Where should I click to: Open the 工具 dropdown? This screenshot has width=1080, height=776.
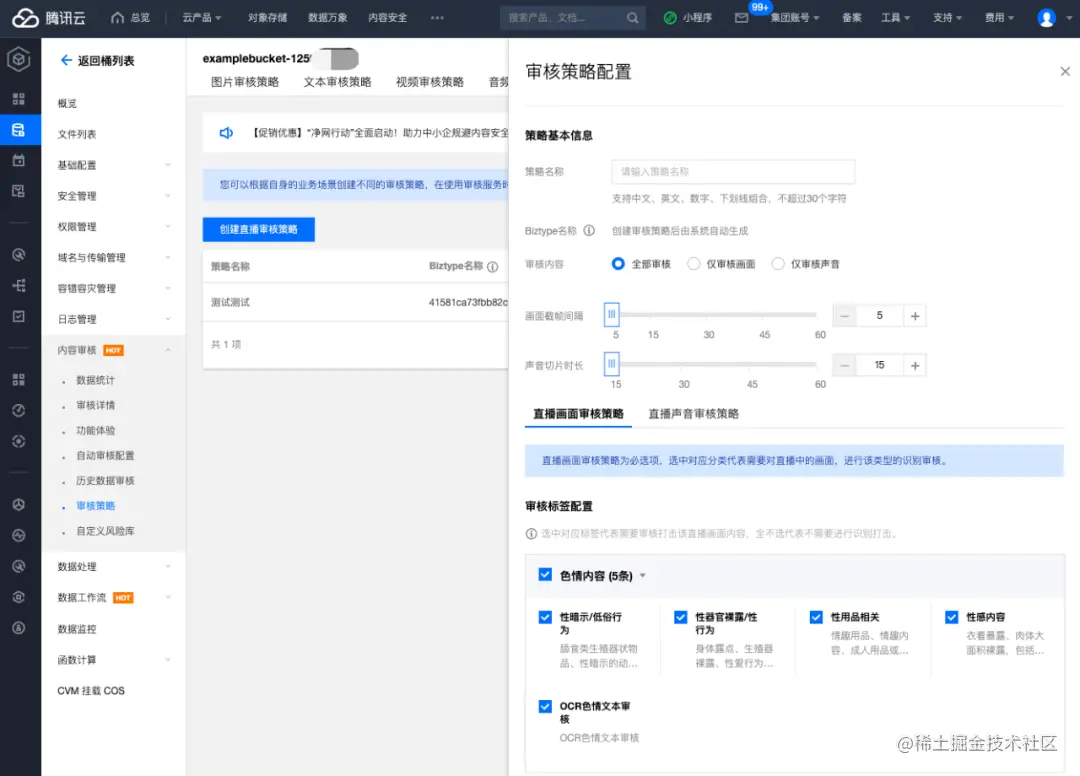(x=895, y=18)
